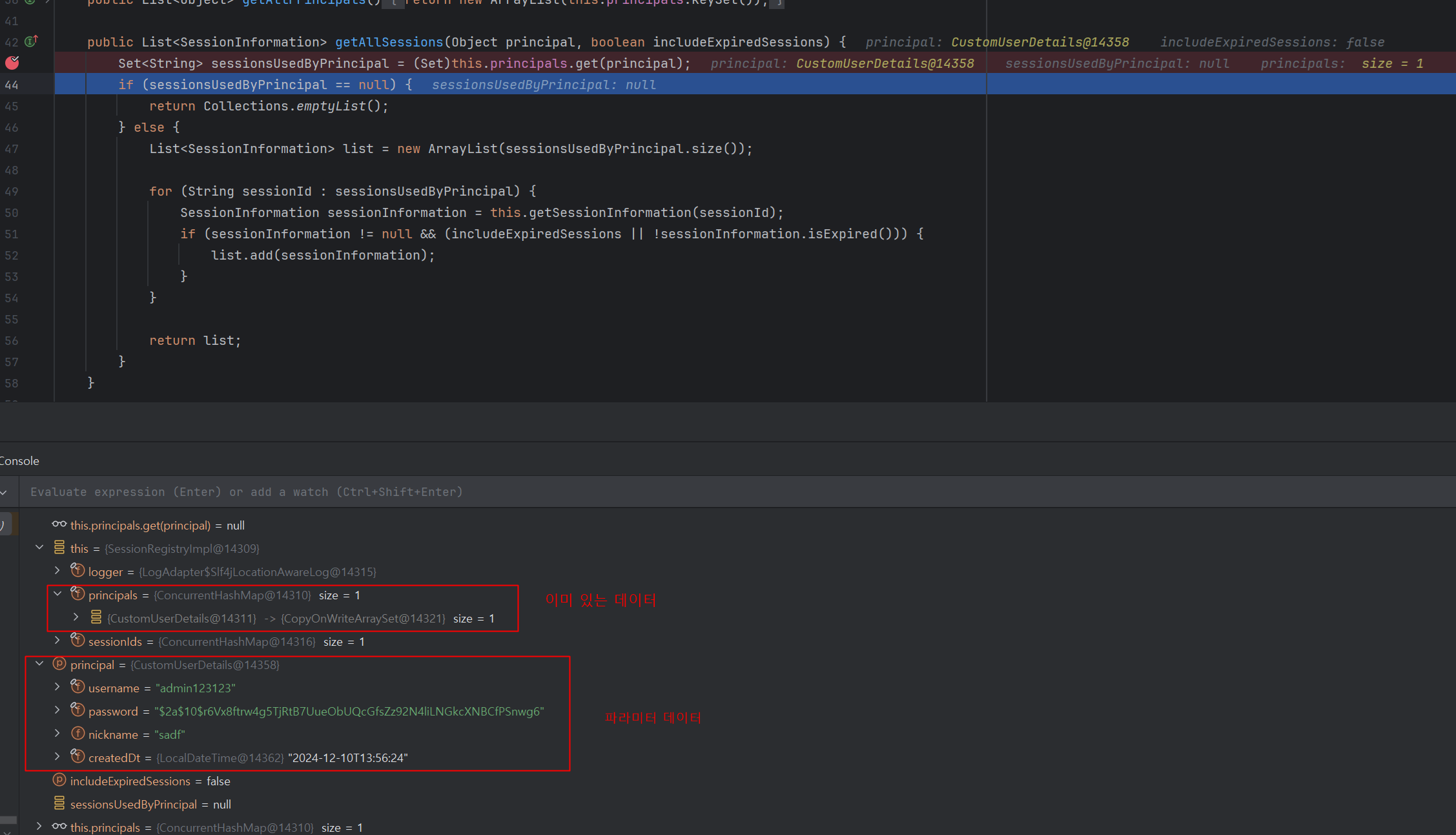The width and height of the screenshot is (1456, 835).
Task: Click the glasses watch icon for this.principals.get(principal)
Action: (59, 524)
